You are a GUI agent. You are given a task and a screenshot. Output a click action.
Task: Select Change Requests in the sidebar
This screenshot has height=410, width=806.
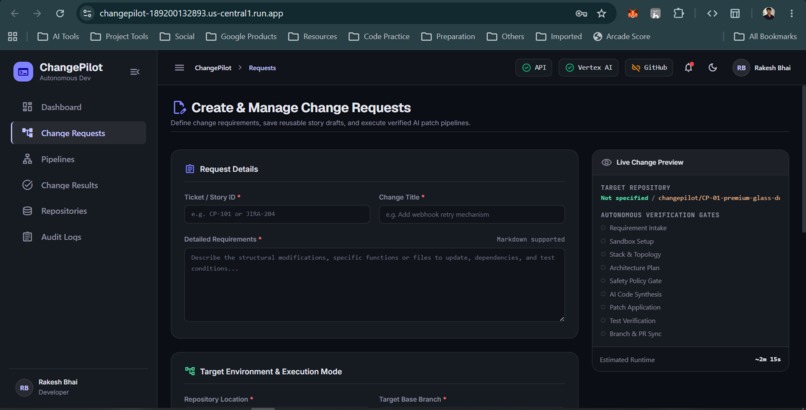point(78,133)
